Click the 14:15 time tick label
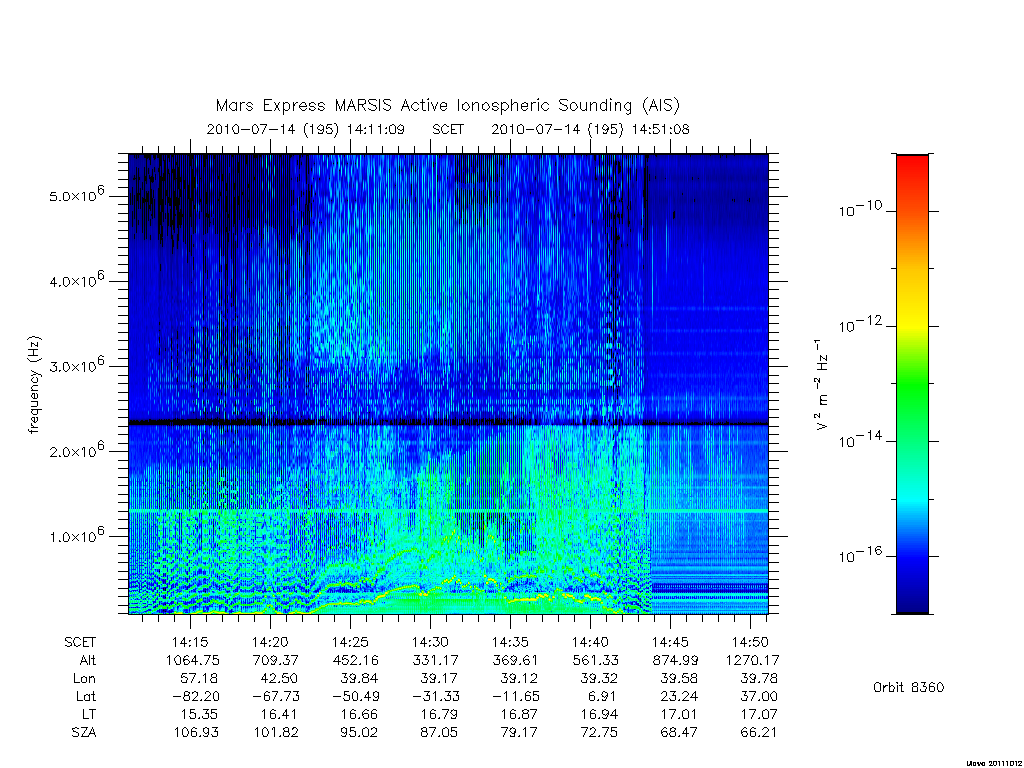 pyautogui.click(x=190, y=642)
